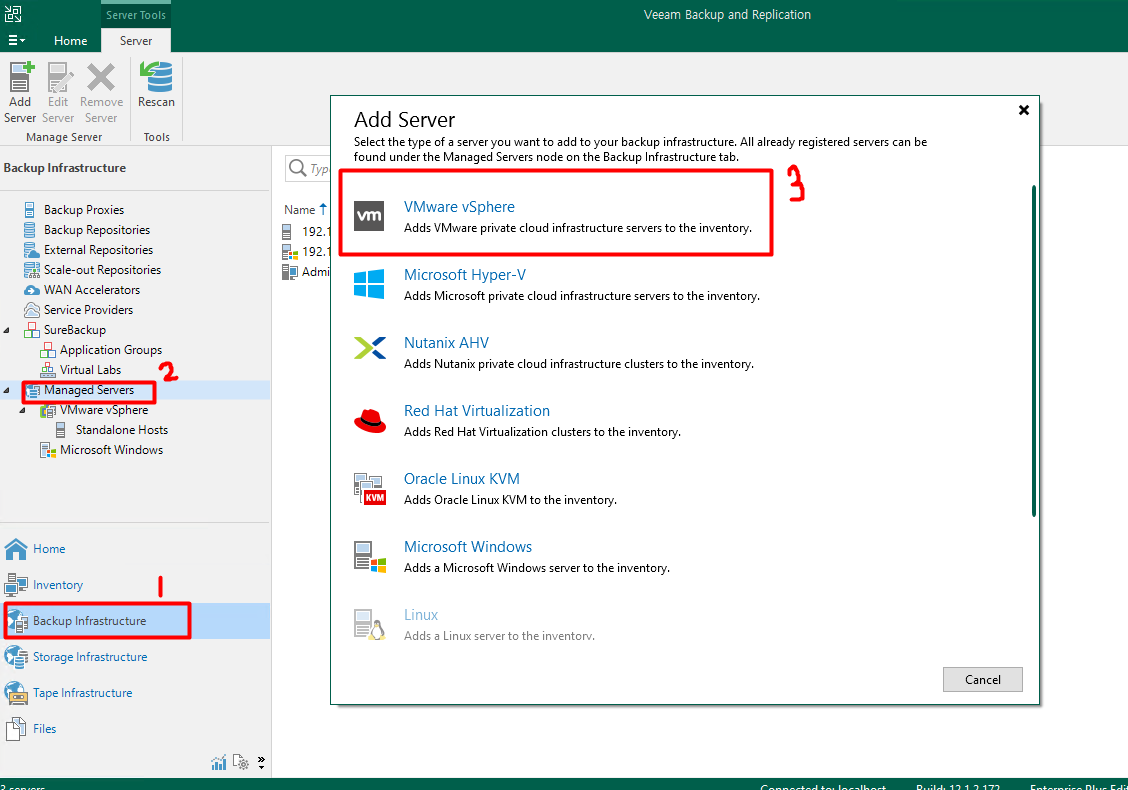Open Scale-out Repositories node
Screen dimensions: 1128x790
(x=102, y=270)
